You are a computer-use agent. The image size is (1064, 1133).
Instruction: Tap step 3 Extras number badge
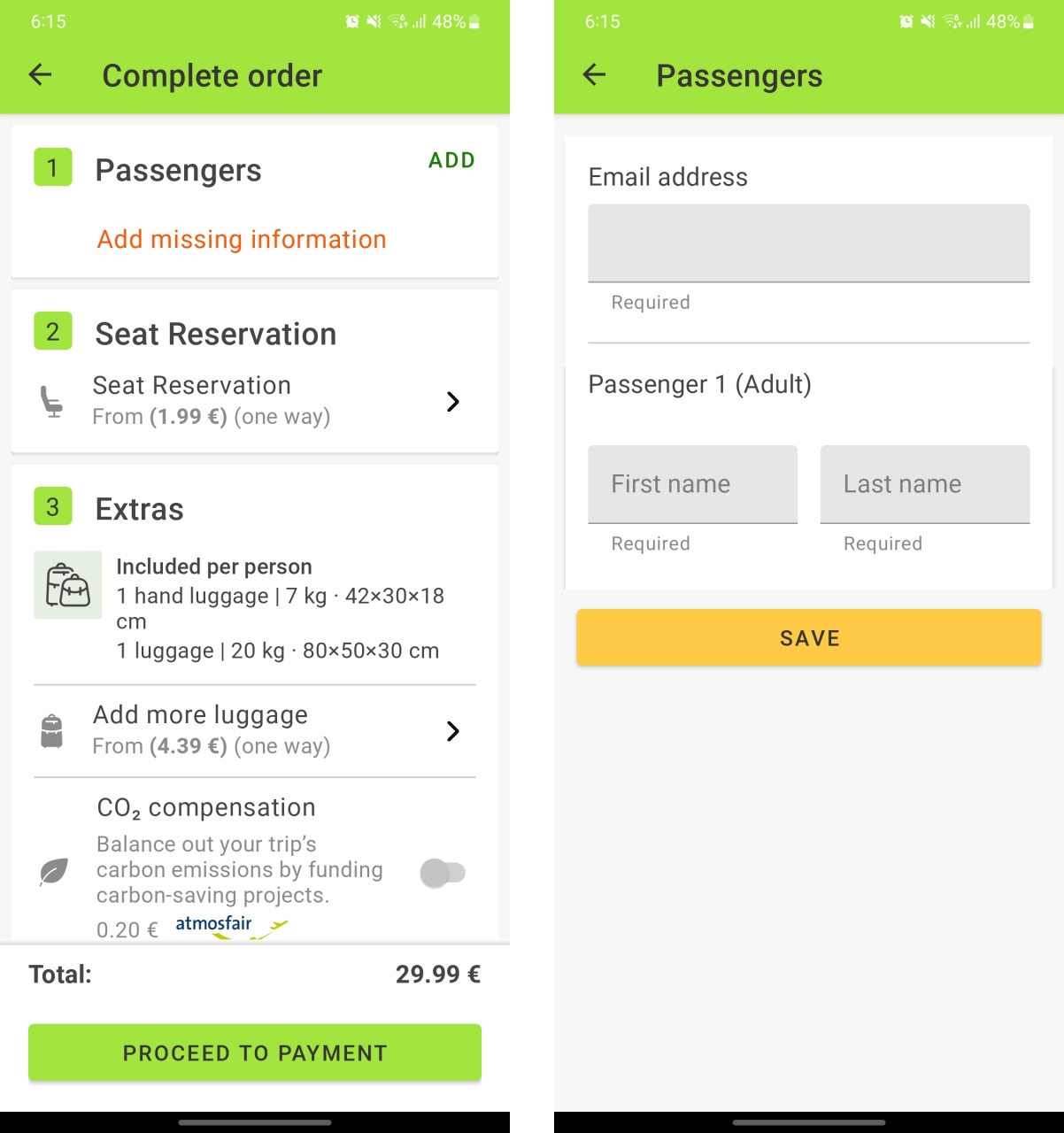coord(53,506)
